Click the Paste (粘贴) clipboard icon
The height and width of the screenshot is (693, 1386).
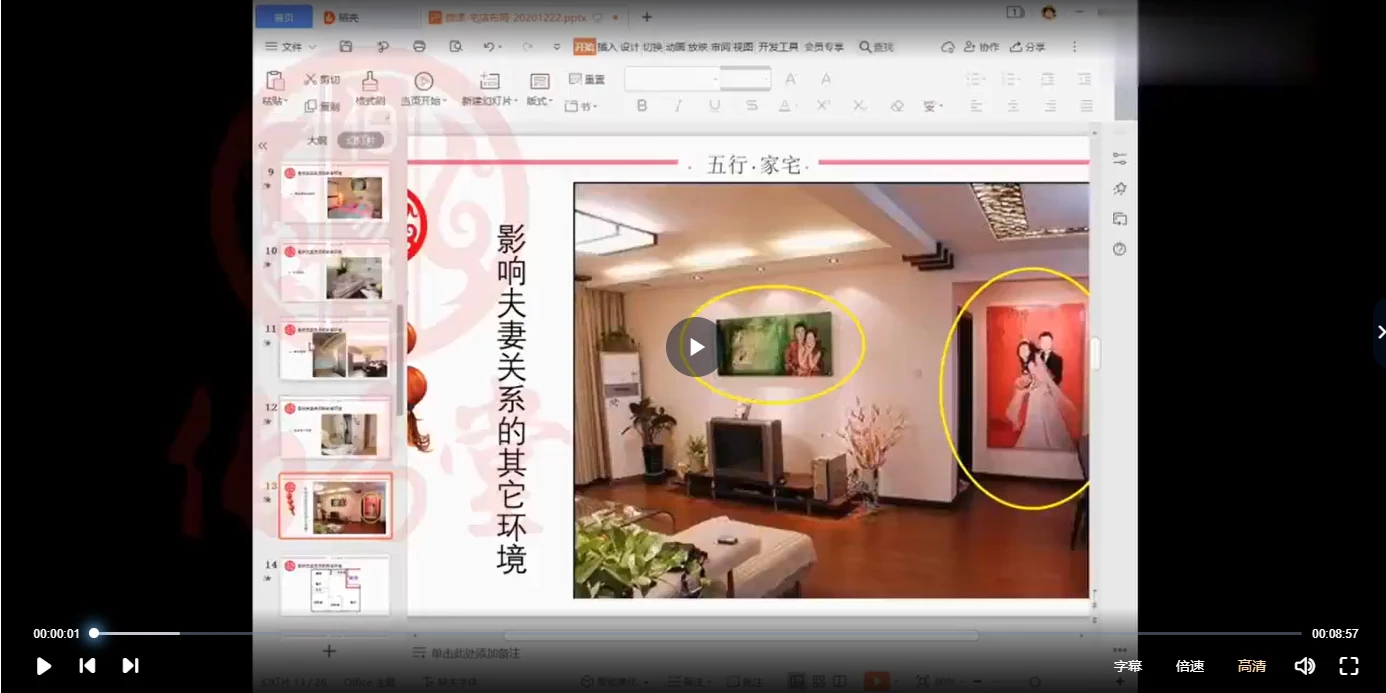[x=274, y=82]
